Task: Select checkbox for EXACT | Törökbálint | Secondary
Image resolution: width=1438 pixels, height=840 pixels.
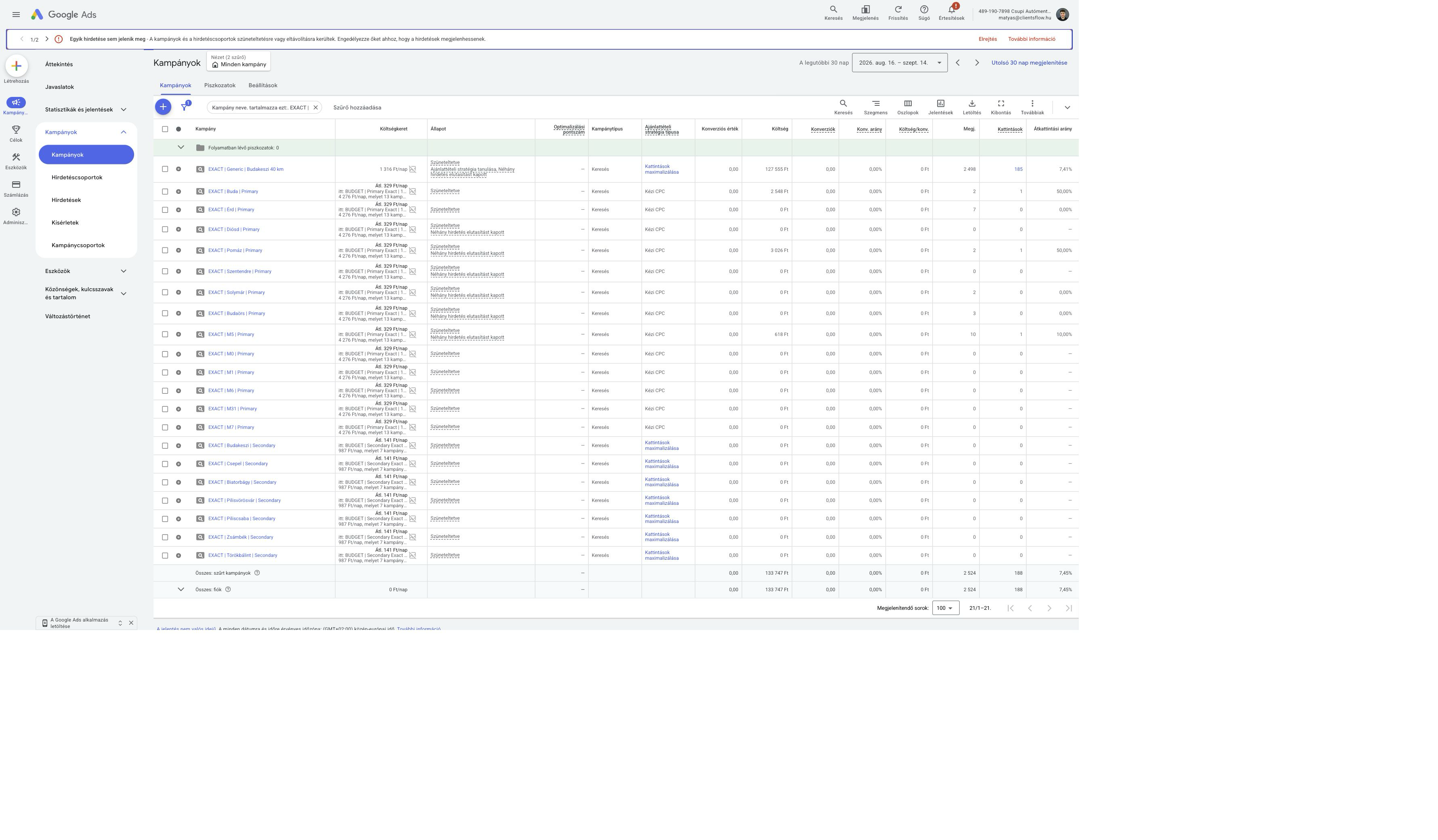Action: click(165, 555)
